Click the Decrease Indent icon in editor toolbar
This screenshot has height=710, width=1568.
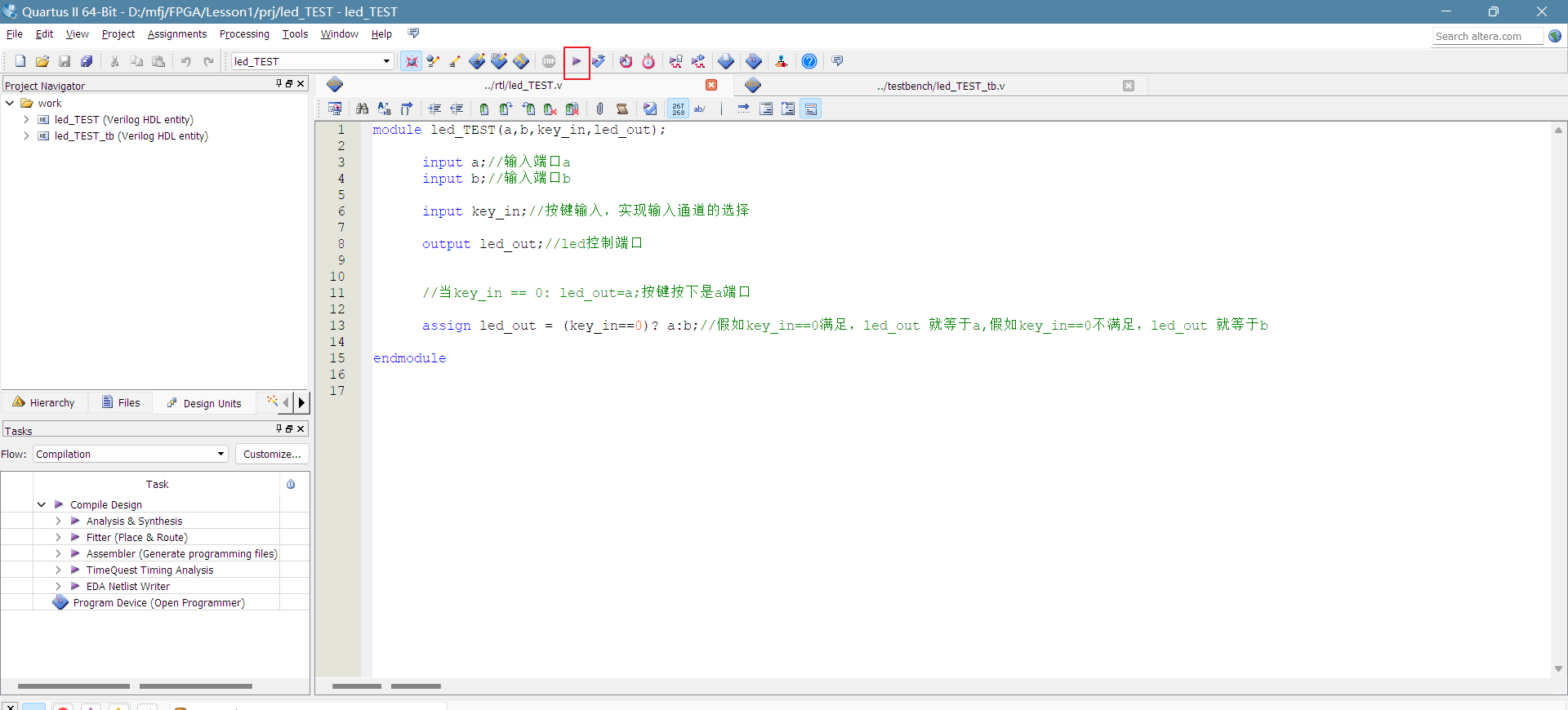point(457,109)
